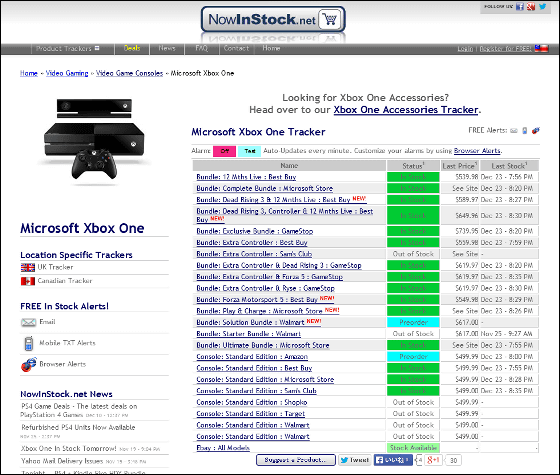The width and height of the screenshot is (560, 475).
Task: Click the Facebook follow icon in header
Action: point(520,6)
